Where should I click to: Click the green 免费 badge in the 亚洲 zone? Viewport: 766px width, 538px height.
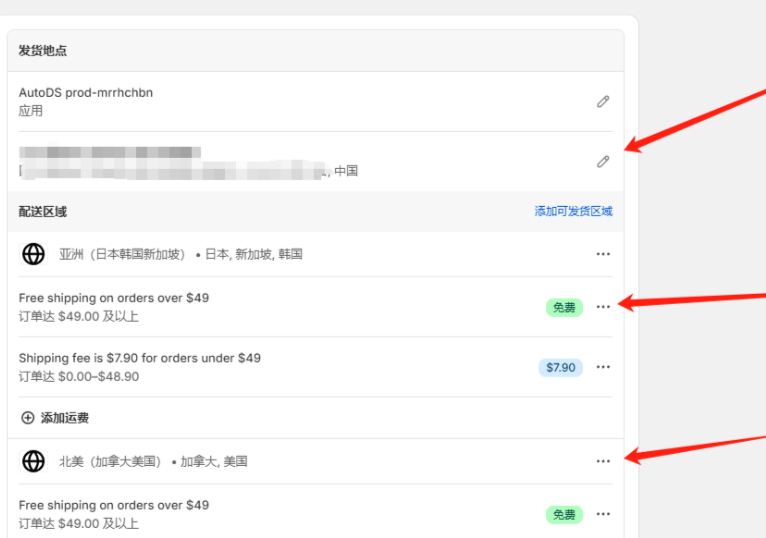click(564, 307)
